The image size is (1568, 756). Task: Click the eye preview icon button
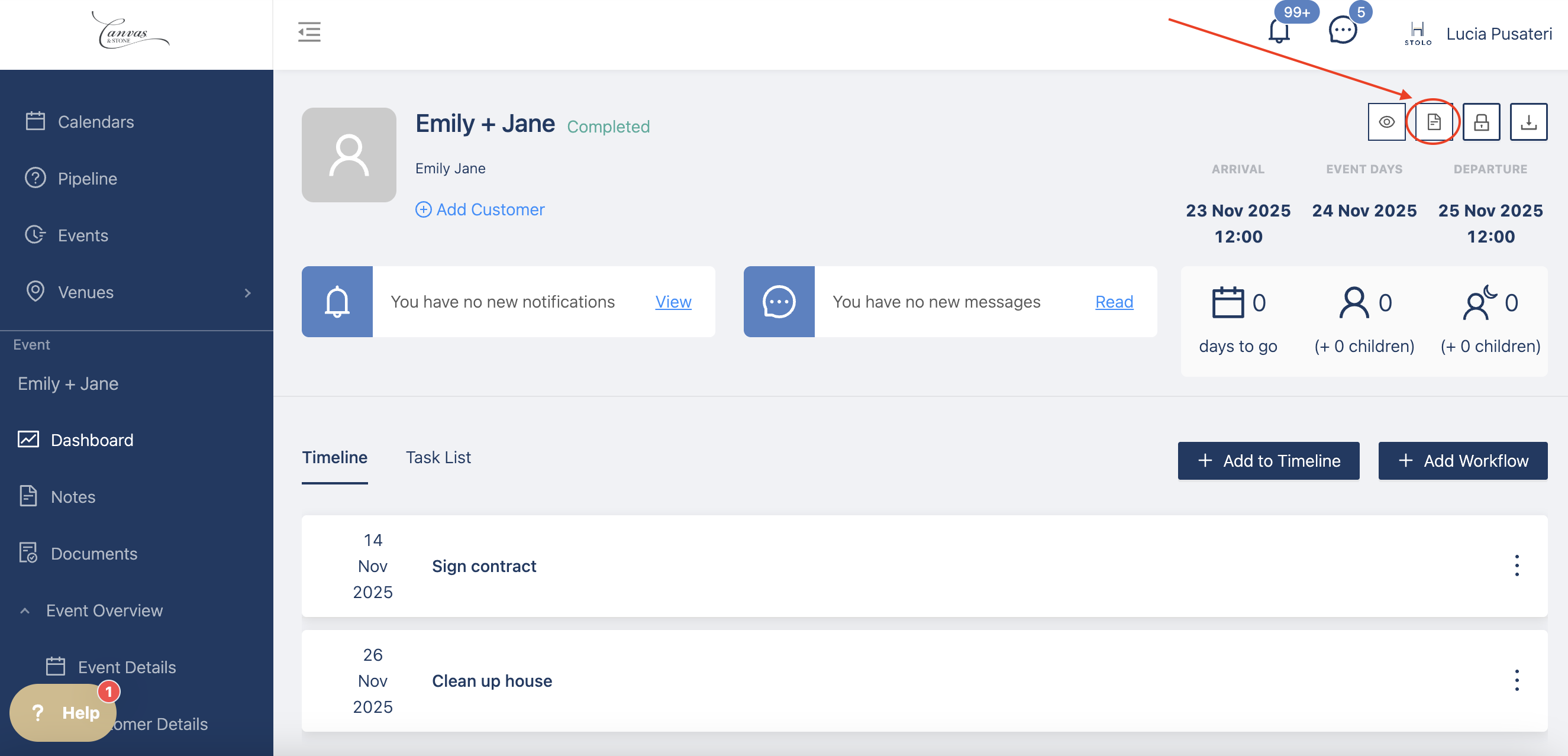(x=1386, y=122)
